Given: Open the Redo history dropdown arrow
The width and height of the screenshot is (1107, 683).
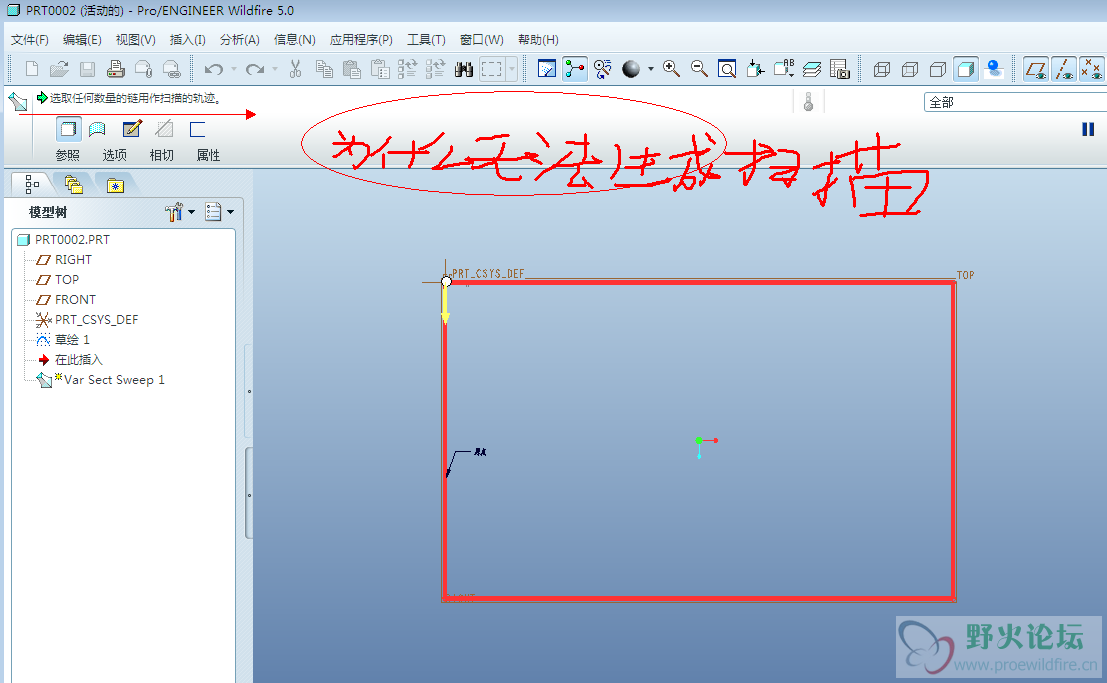Looking at the screenshot, I should click(275, 69).
